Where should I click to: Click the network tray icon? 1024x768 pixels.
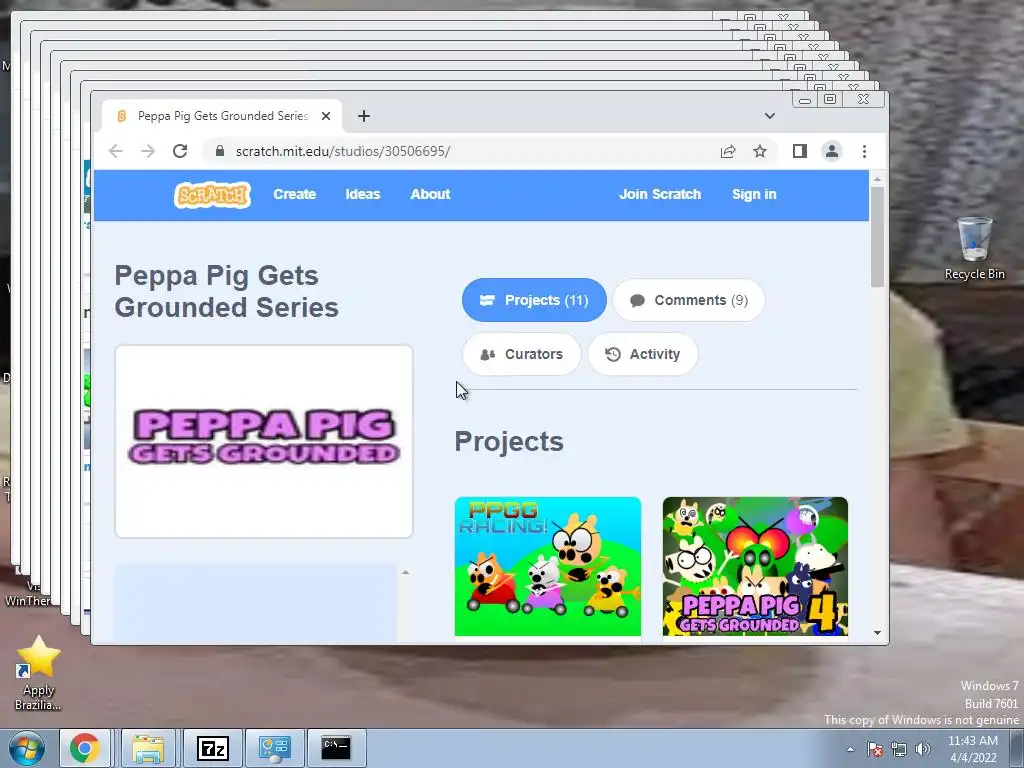pos(899,749)
